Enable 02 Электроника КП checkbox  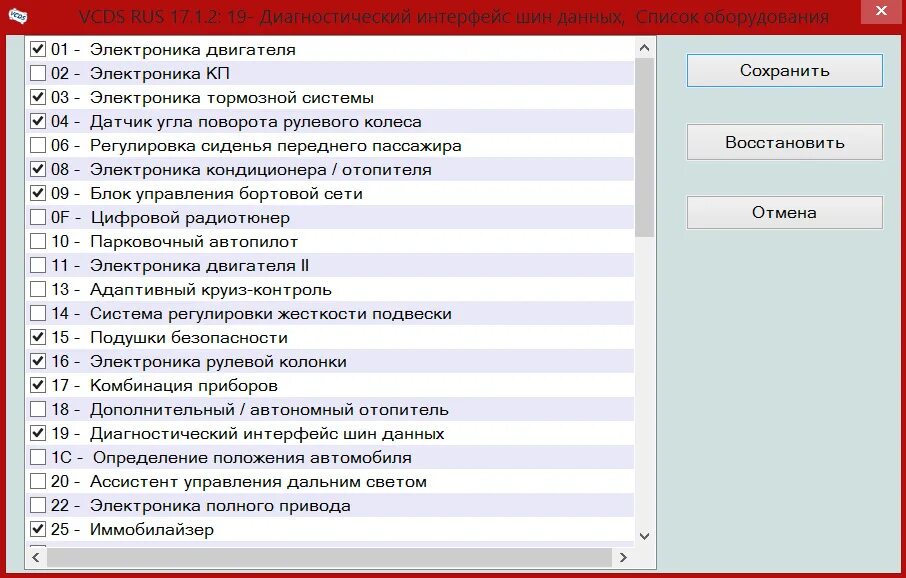[x=38, y=73]
